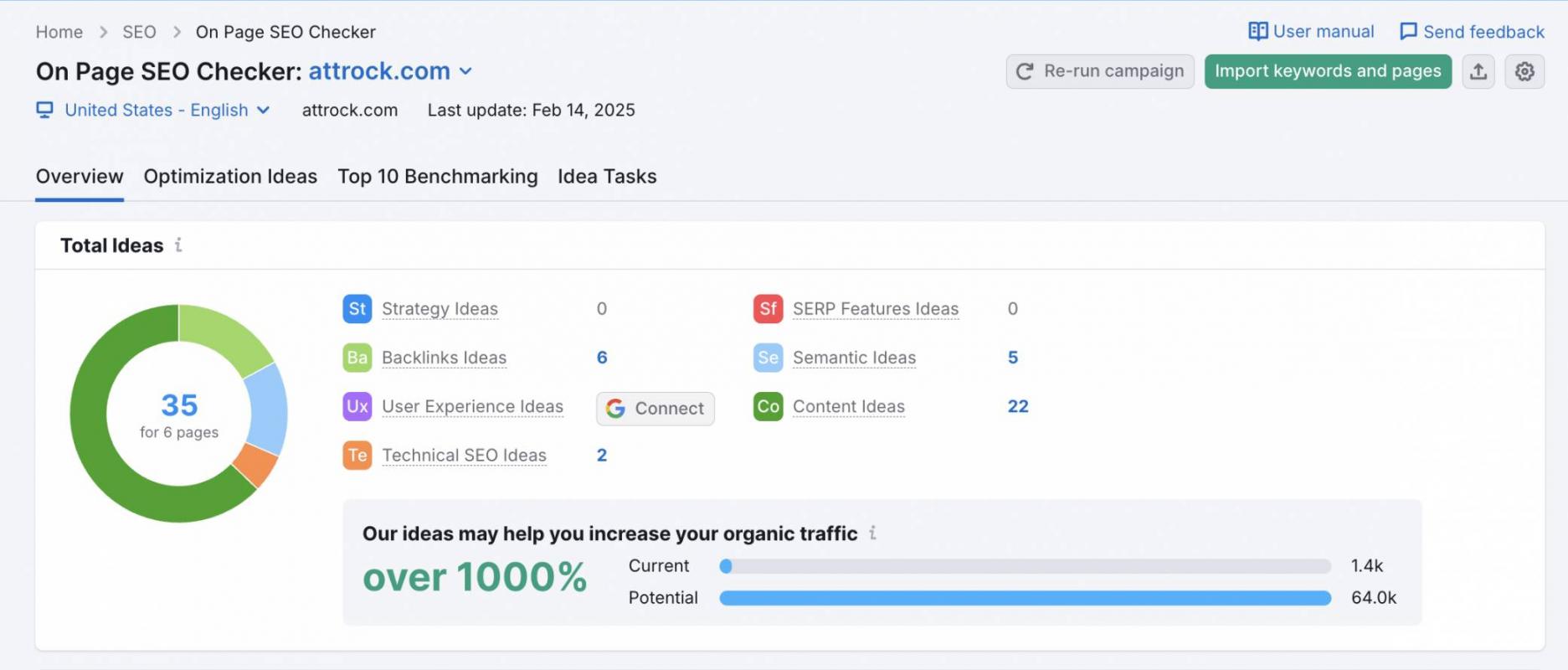Image resolution: width=1568 pixels, height=670 pixels.
Task: Open United States - English location dropdown
Action: 167,110
